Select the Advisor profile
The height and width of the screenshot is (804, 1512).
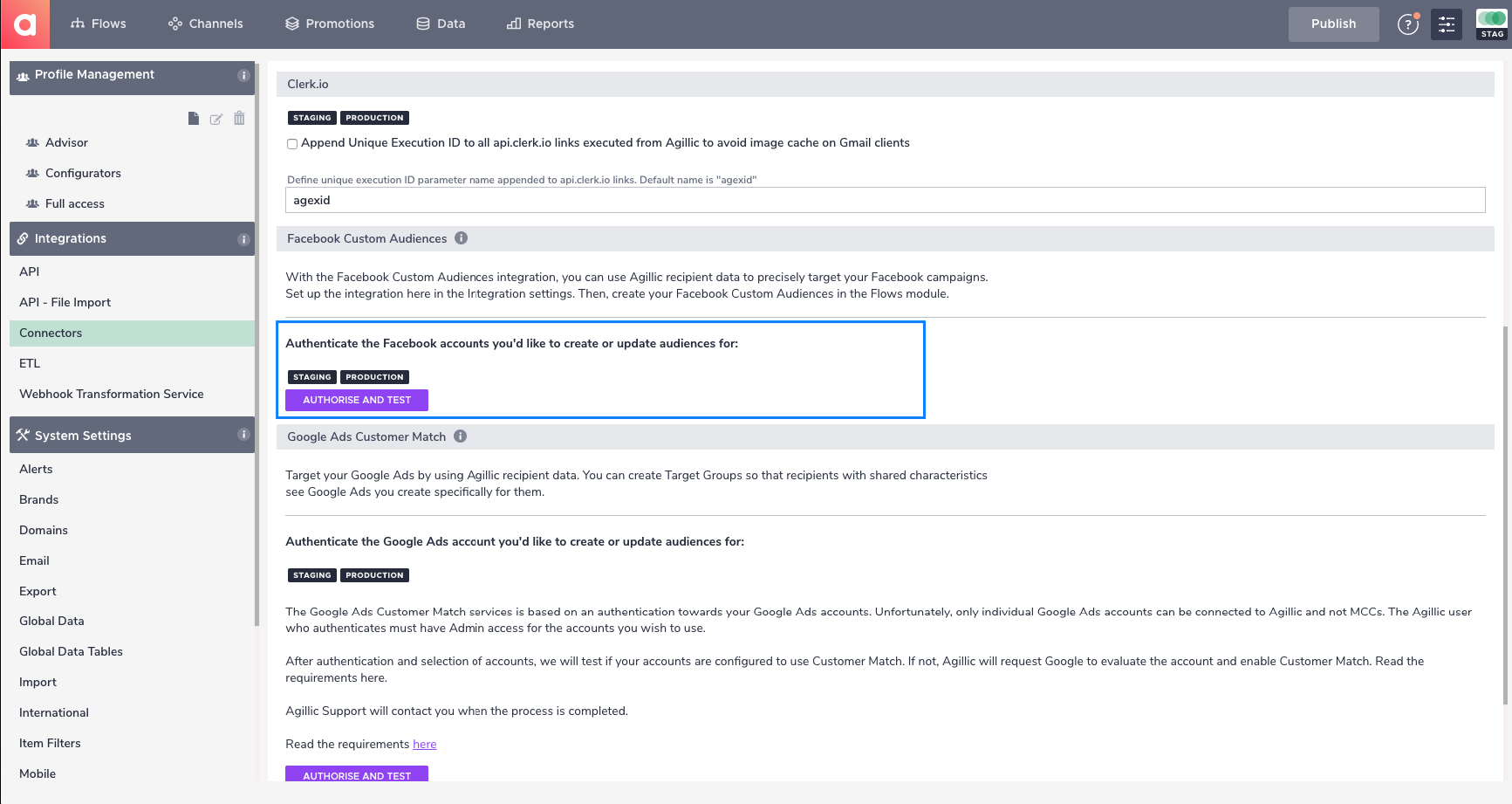66,142
